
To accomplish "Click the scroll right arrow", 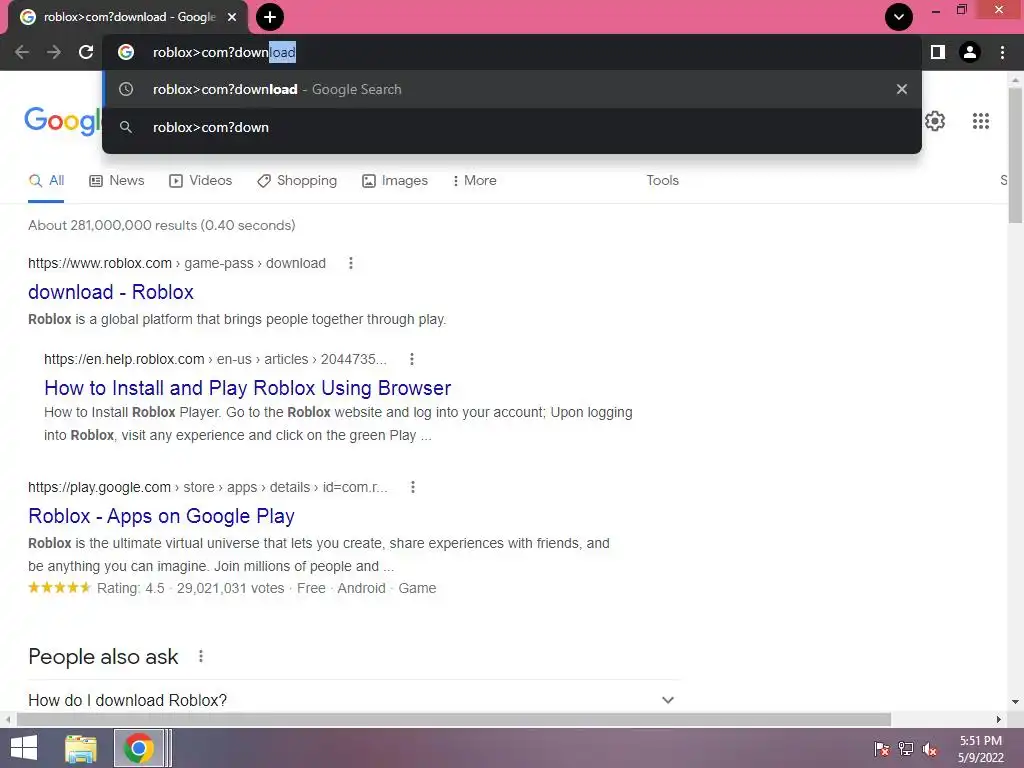I will click(x=999, y=720).
